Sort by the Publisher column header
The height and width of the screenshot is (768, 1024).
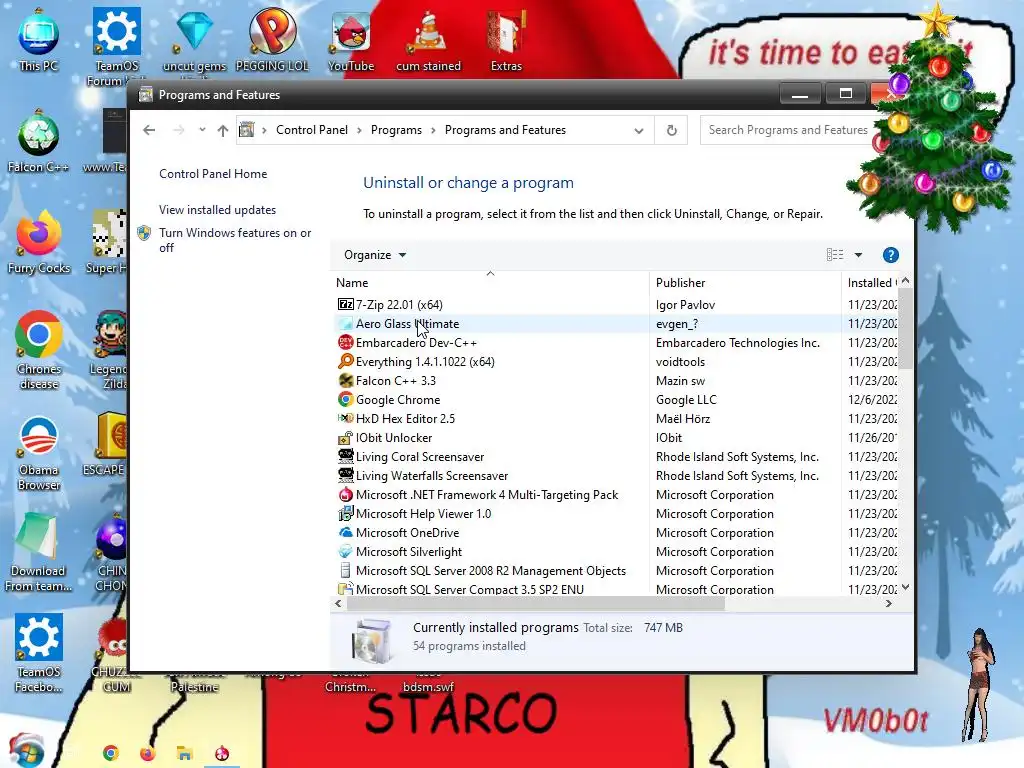click(745, 282)
